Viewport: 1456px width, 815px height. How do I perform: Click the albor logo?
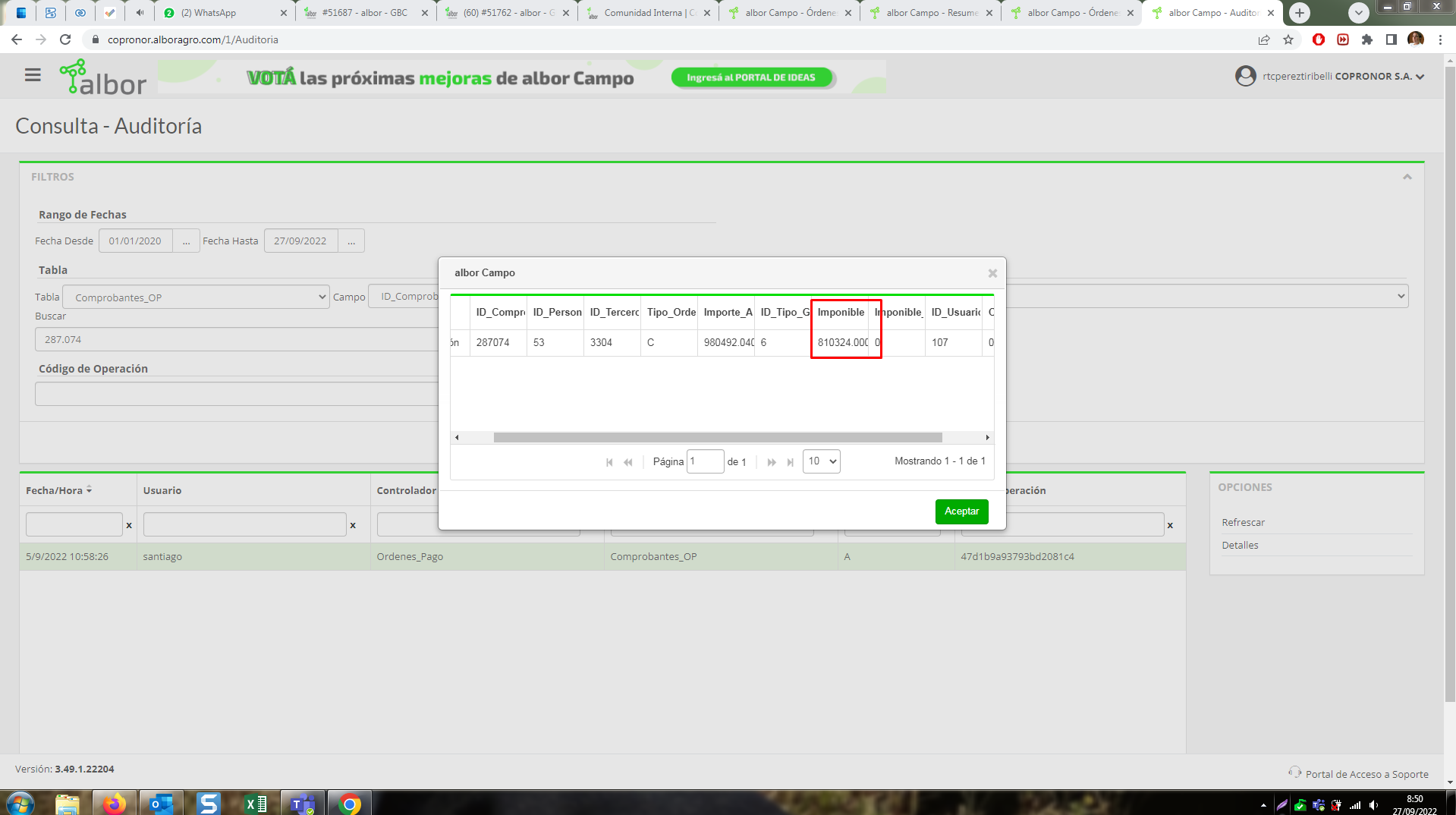pos(103,77)
